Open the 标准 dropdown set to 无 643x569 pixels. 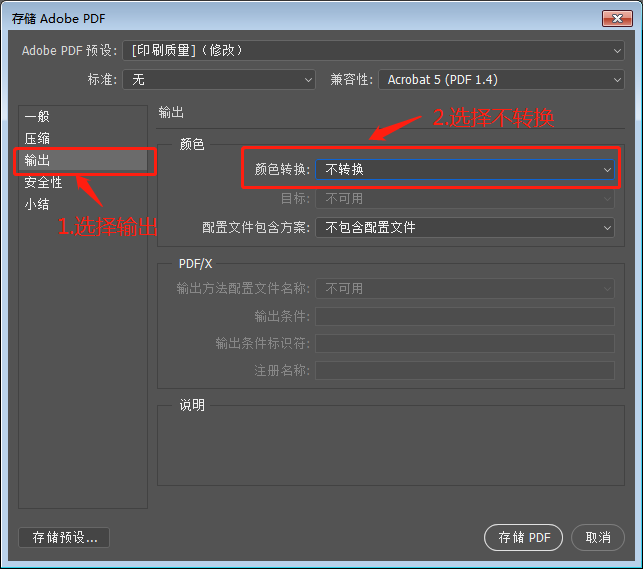pyautogui.click(x=219, y=80)
